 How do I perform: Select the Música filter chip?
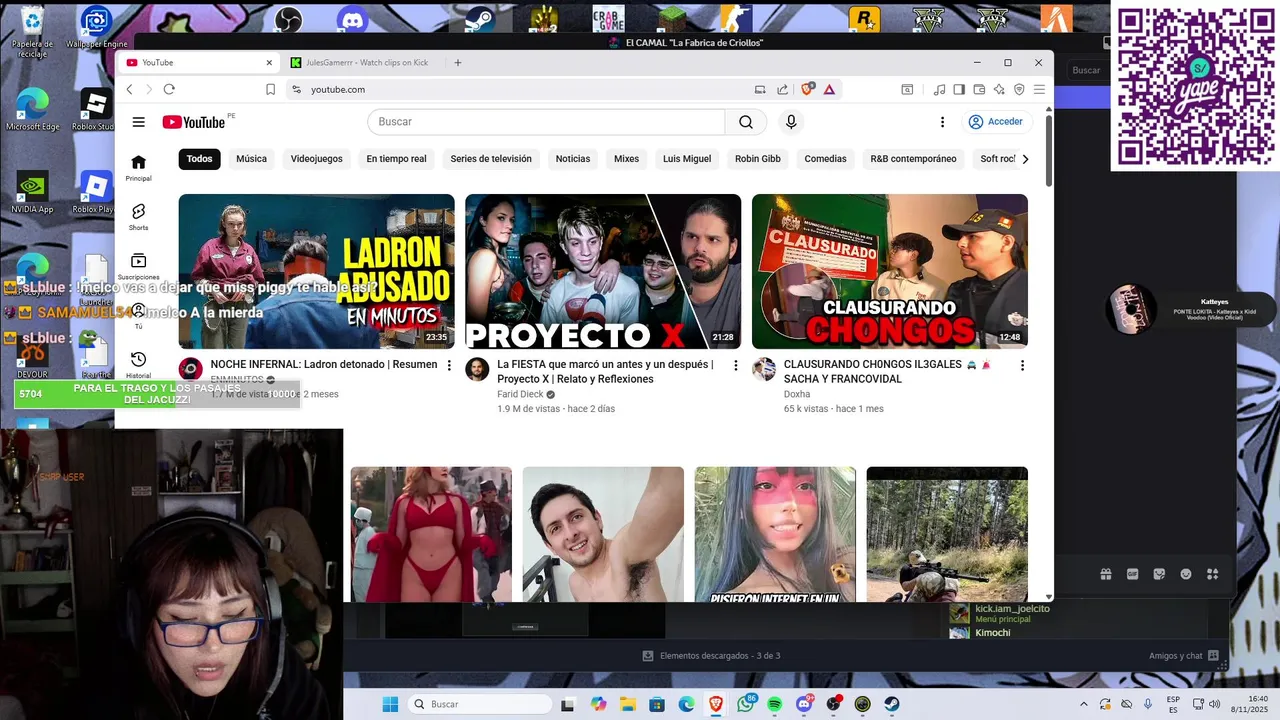(251, 159)
